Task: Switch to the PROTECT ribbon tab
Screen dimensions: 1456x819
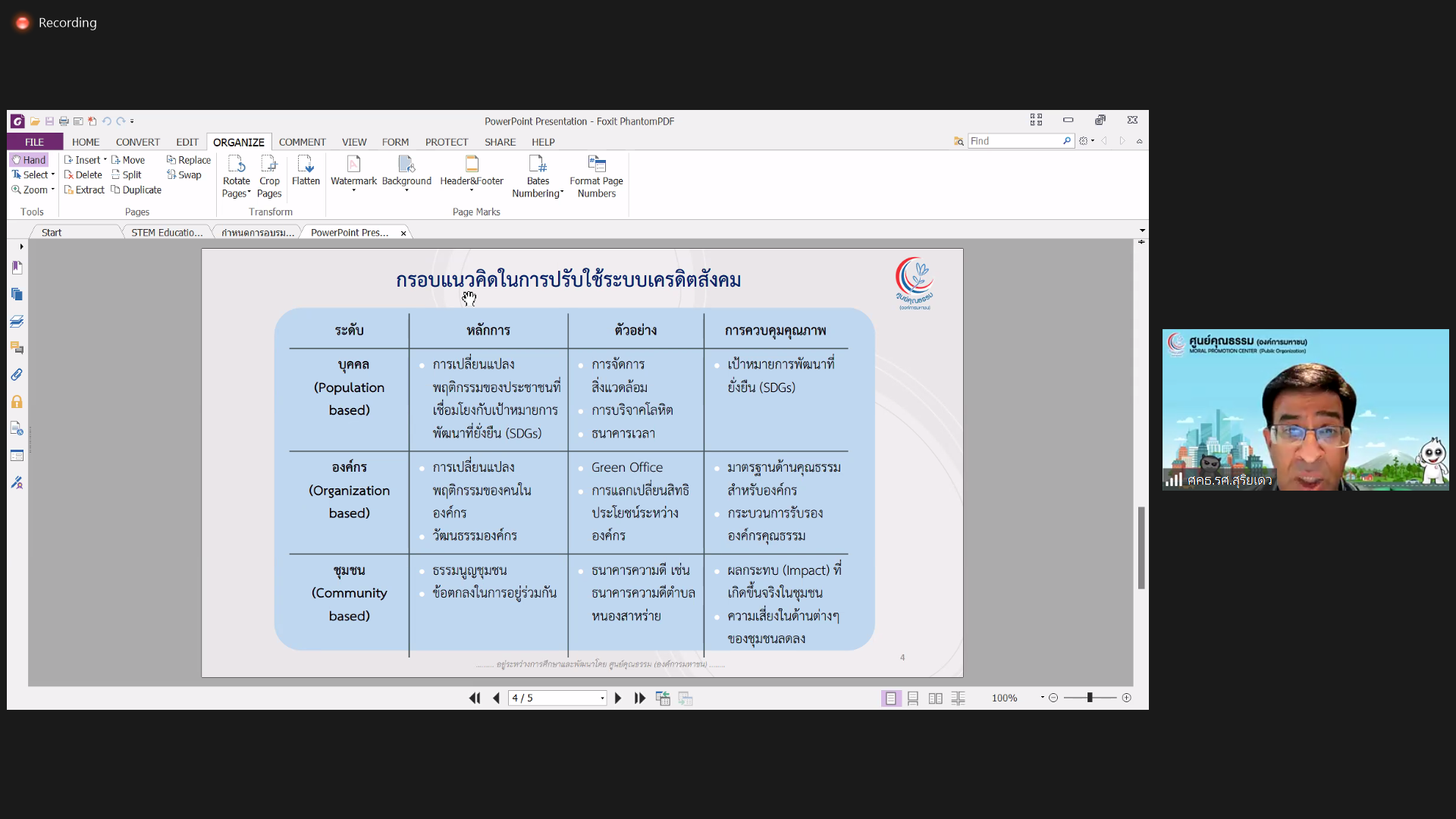Action: [x=447, y=142]
